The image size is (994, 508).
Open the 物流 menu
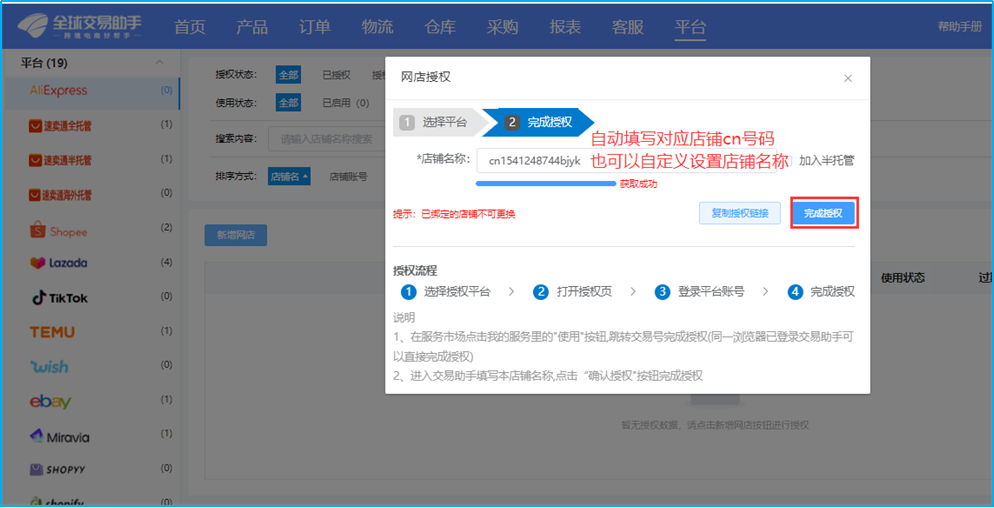coord(377,27)
